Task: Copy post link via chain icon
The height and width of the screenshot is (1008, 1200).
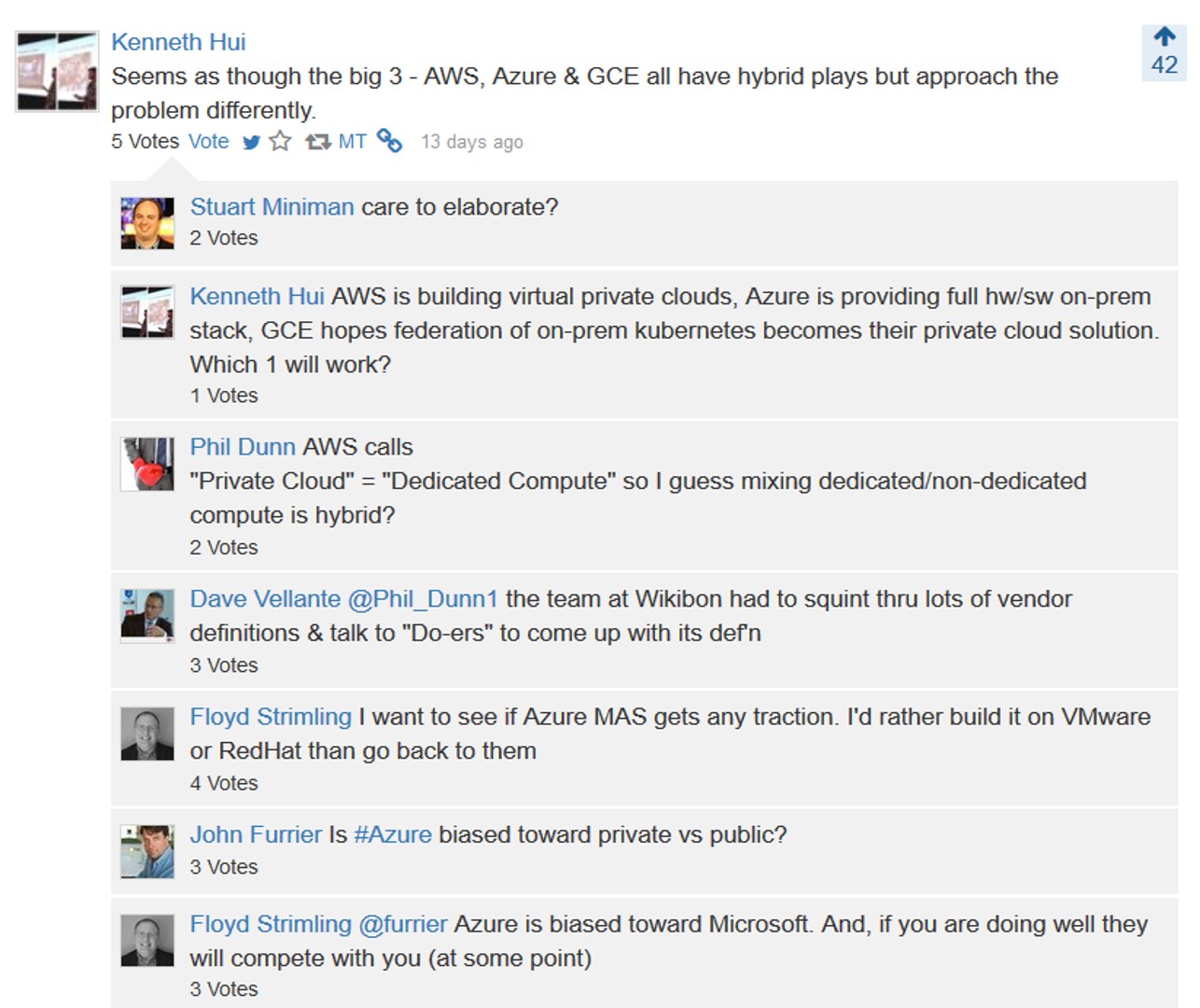Action: 389,141
